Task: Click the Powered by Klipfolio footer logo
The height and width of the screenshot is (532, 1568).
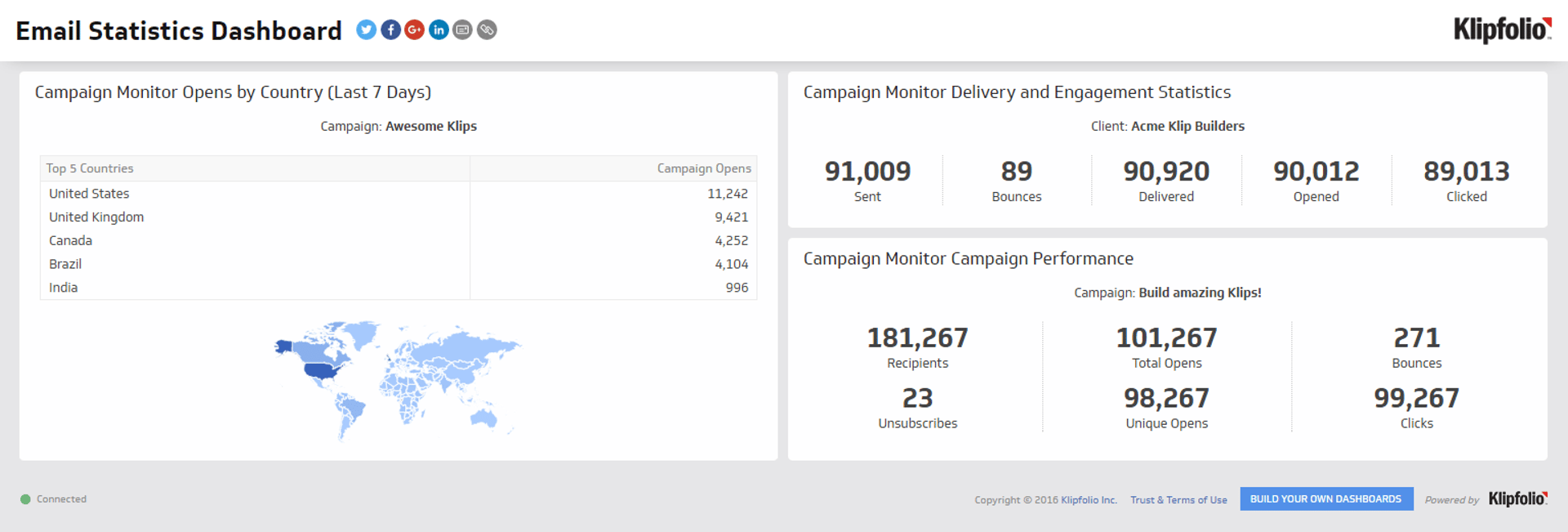Action: click(x=1518, y=498)
